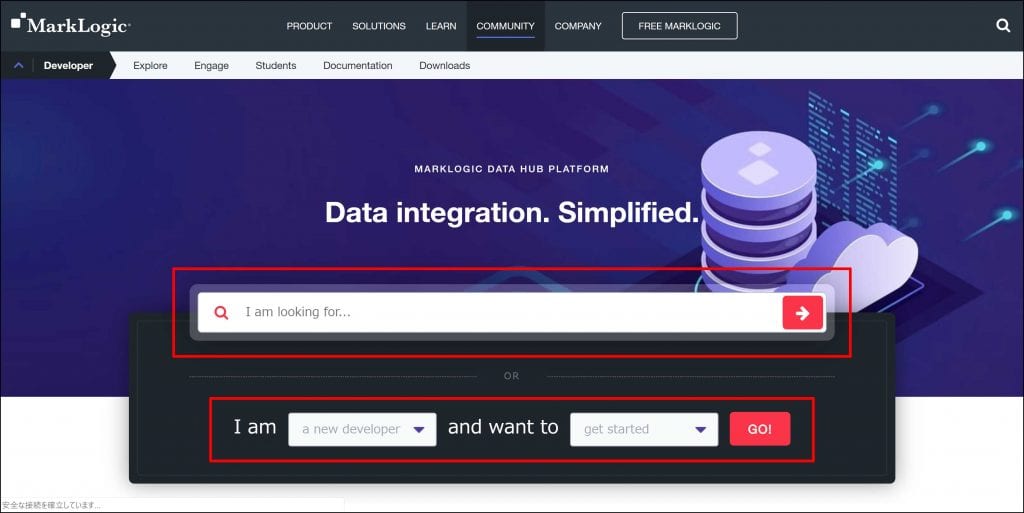The image size is (1024, 513).
Task: Expand the 'get started' dropdown
Action: coord(643,429)
